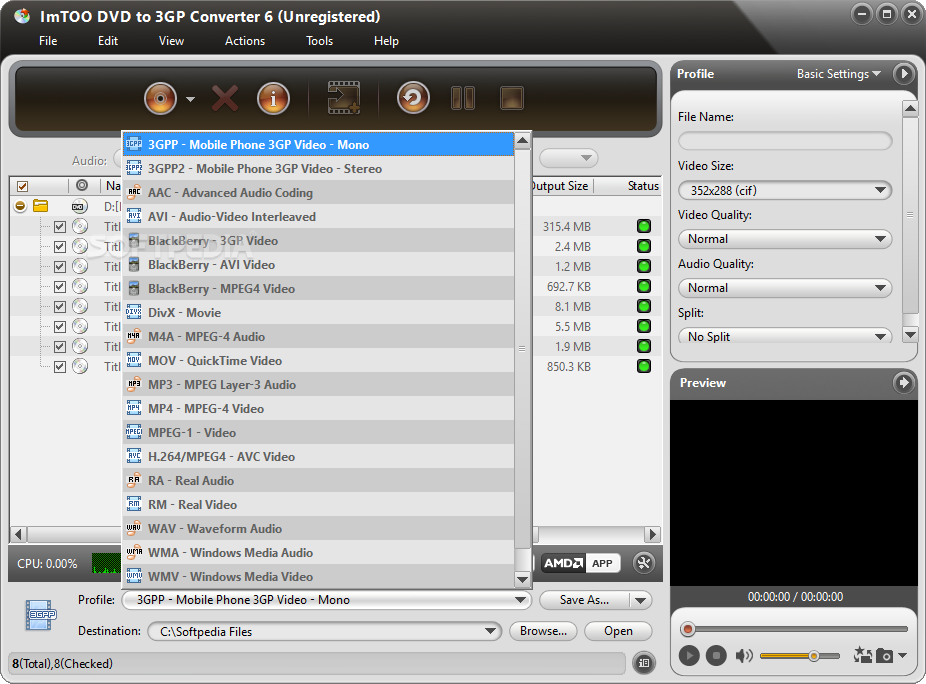Open the Save As arrow dropdown
This screenshot has height=684, width=926.
tap(641, 601)
